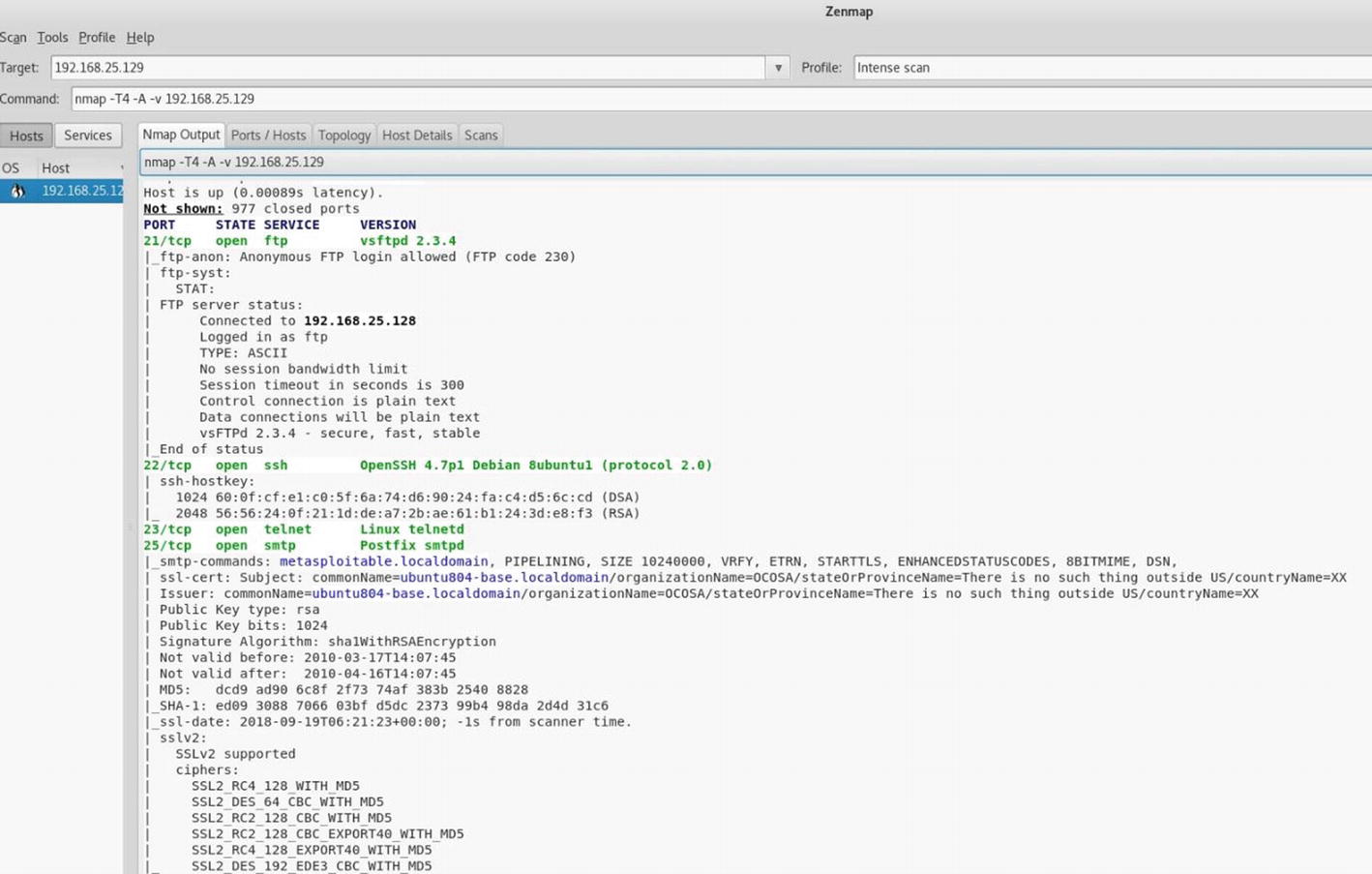Click the SSL2_RC4_128_WITH_MD5 cipher line
1372x874 pixels.
coord(276,786)
